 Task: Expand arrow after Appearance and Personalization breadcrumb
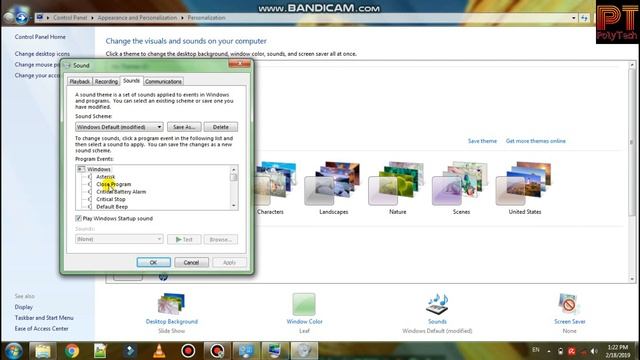click(x=182, y=18)
